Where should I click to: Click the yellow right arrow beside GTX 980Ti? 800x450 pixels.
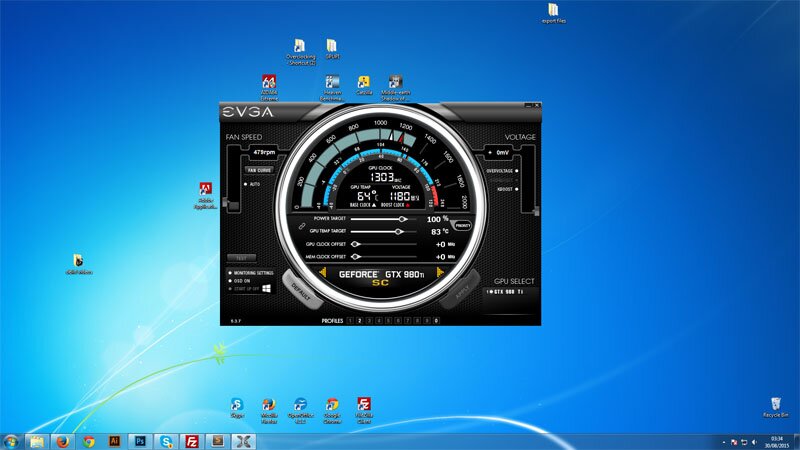tap(440, 273)
